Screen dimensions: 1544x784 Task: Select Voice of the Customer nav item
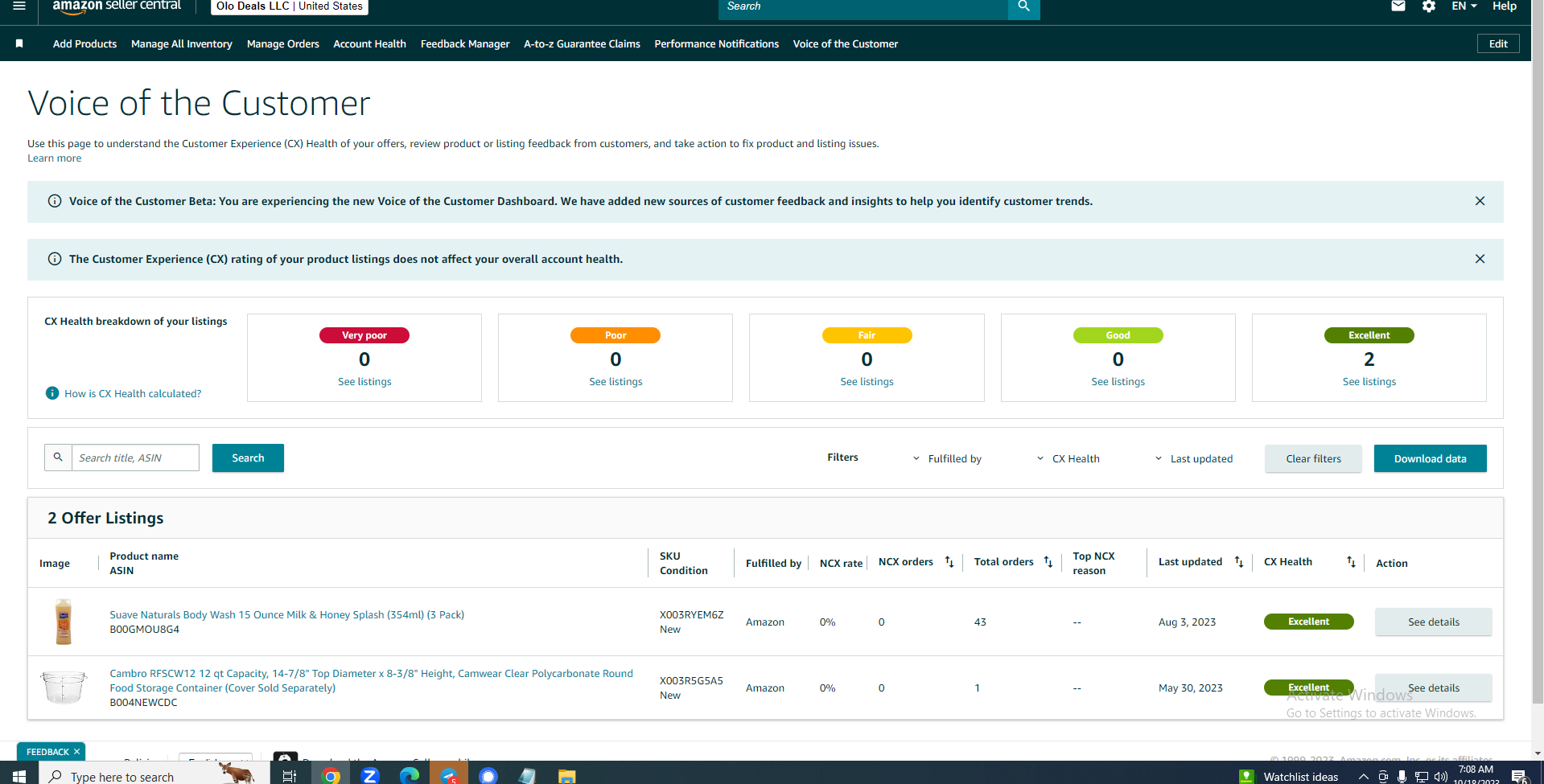pyautogui.click(x=845, y=43)
